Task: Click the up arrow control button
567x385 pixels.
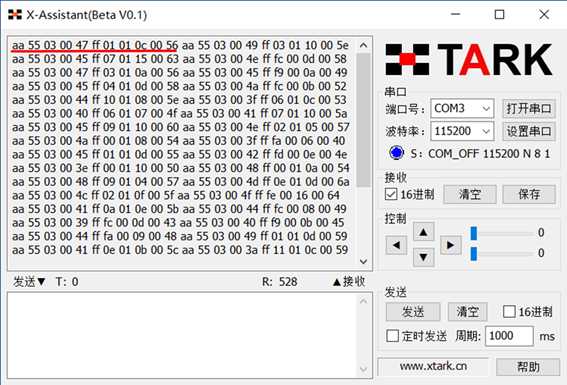Action: pyautogui.click(x=423, y=232)
